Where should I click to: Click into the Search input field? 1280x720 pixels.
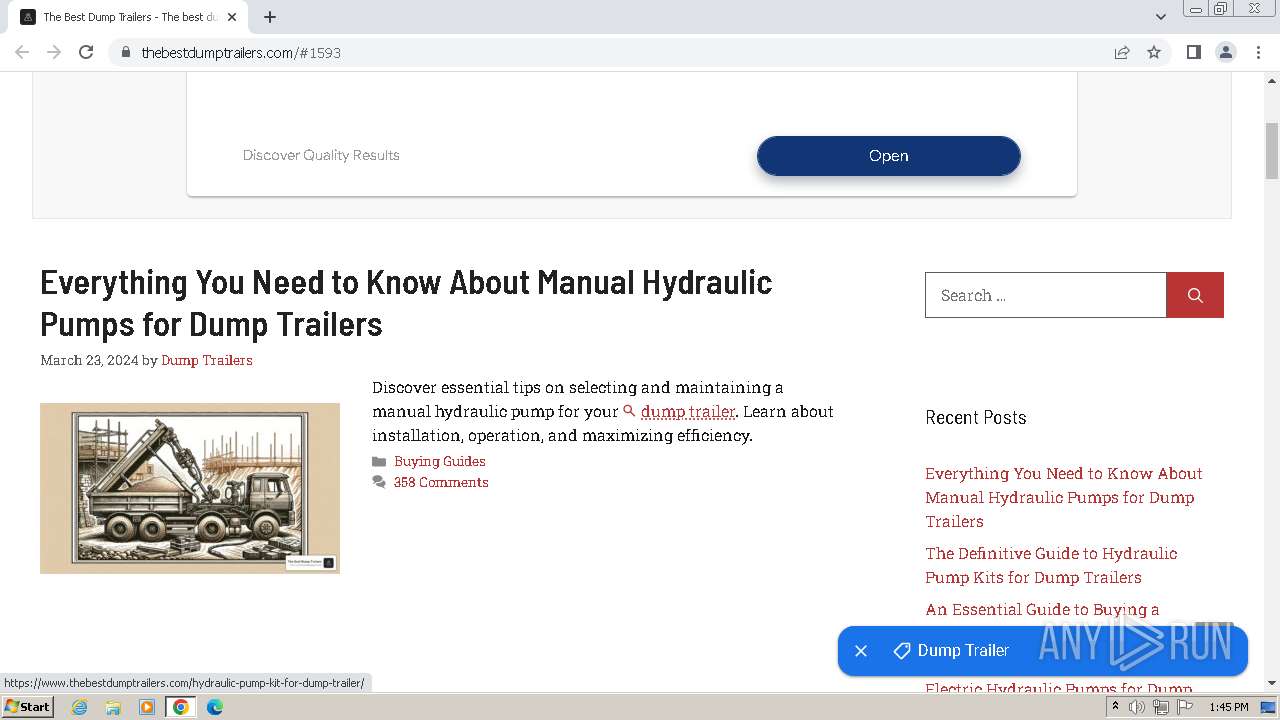tap(1045, 295)
